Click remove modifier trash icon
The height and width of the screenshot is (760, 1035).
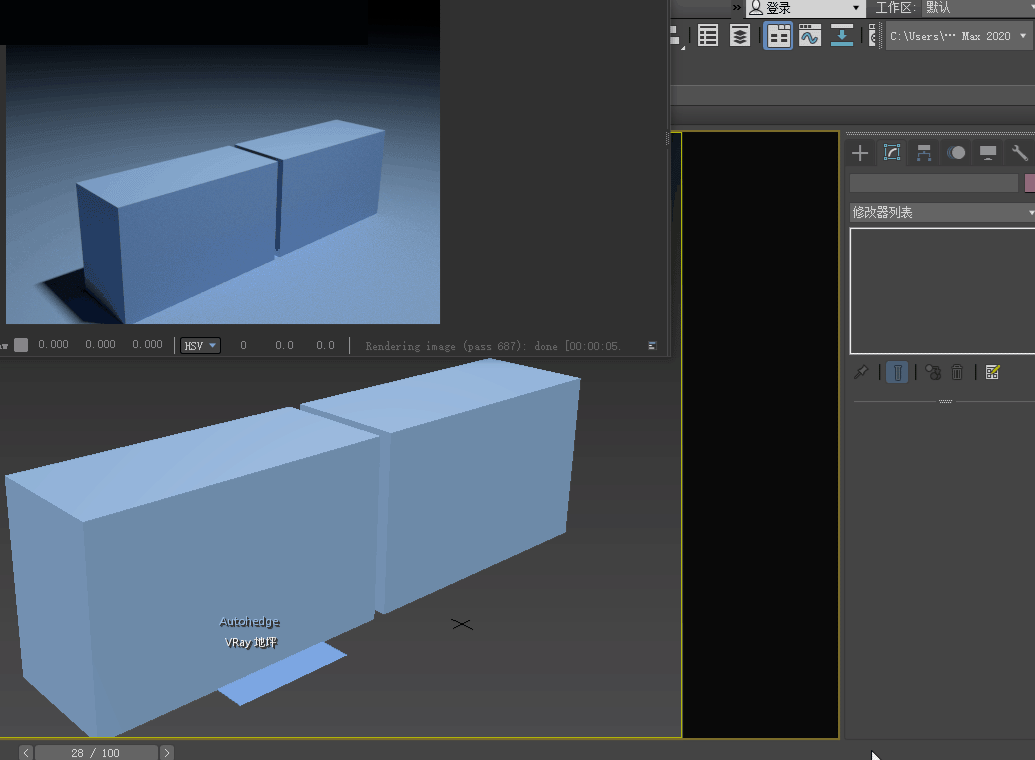pyautogui.click(x=957, y=372)
